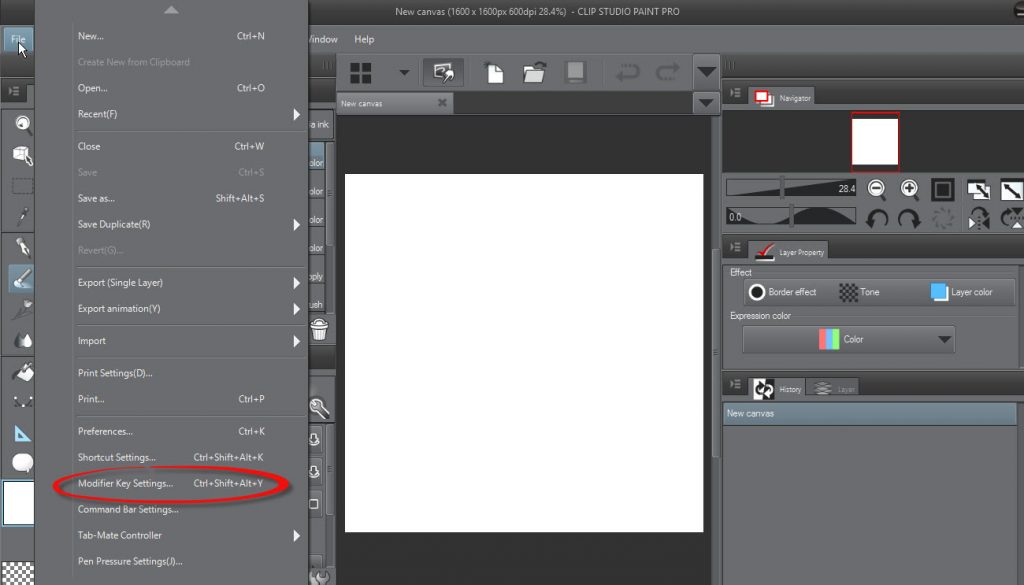Toggle the Border effect option

pos(782,292)
